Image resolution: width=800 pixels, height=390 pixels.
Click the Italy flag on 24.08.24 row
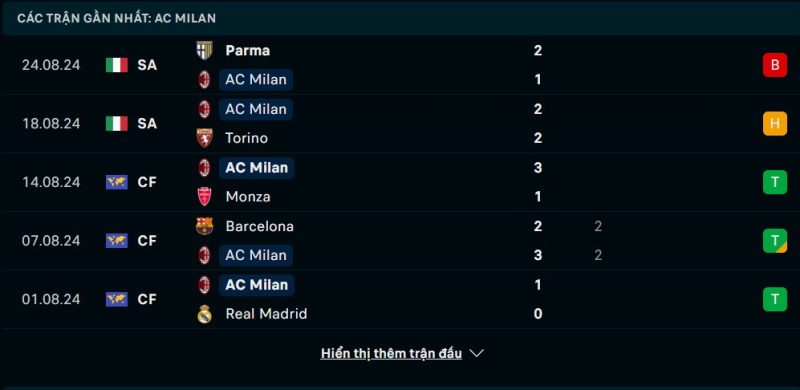coord(117,65)
